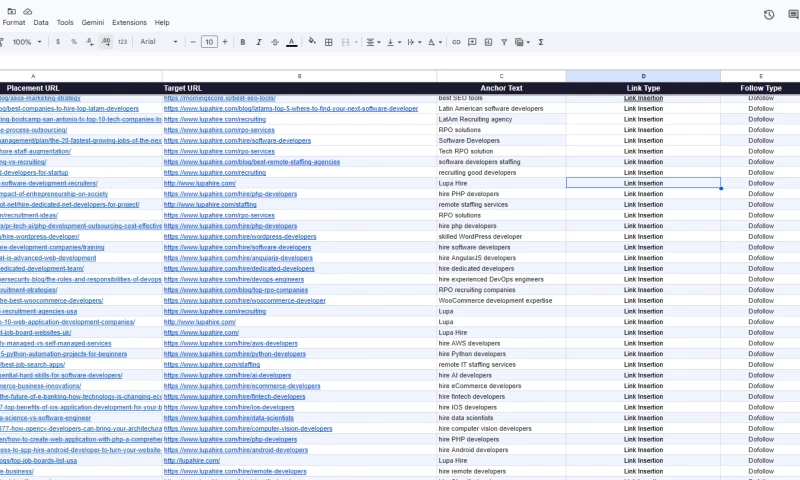Select column C header
This screenshot has height=480, width=800.
tap(502, 76)
